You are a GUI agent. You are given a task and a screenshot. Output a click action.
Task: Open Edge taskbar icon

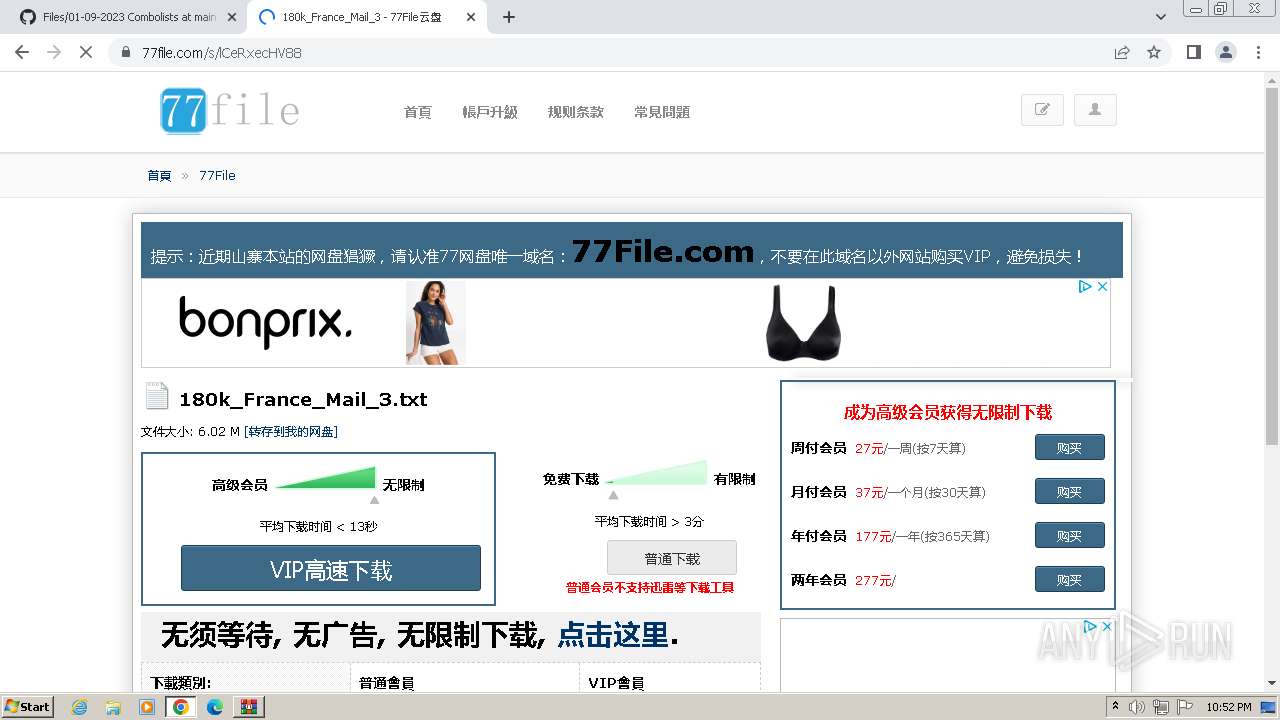click(x=215, y=707)
